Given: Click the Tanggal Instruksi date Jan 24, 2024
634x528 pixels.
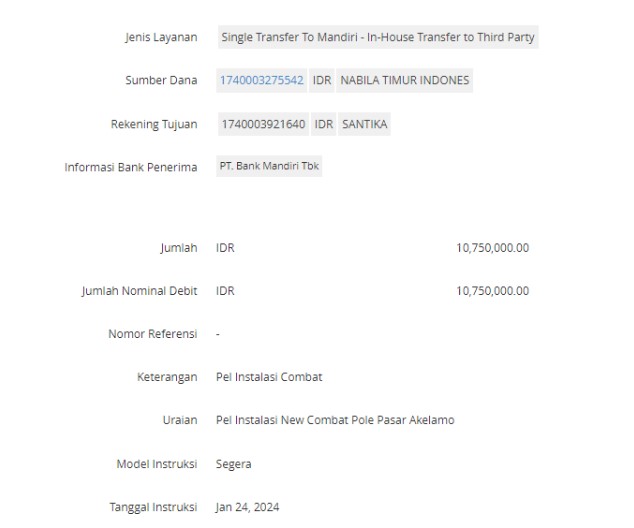Looking at the screenshot, I should click(x=247, y=507).
